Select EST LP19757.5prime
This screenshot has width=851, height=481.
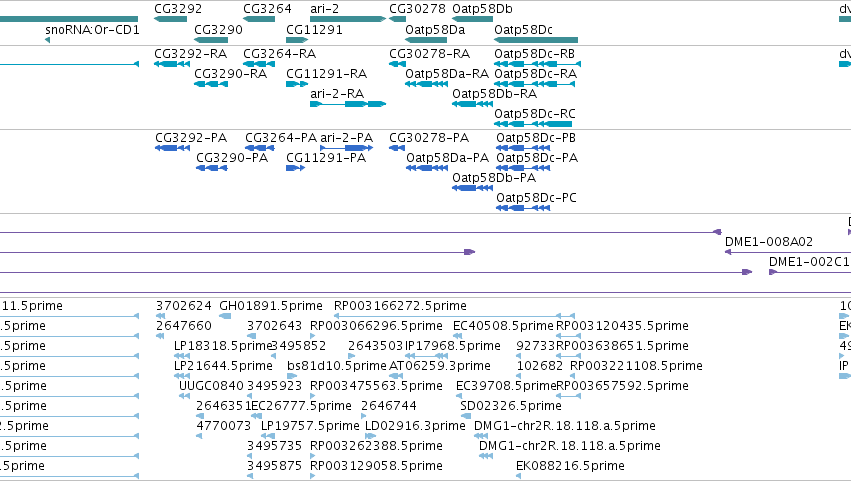[310, 427]
